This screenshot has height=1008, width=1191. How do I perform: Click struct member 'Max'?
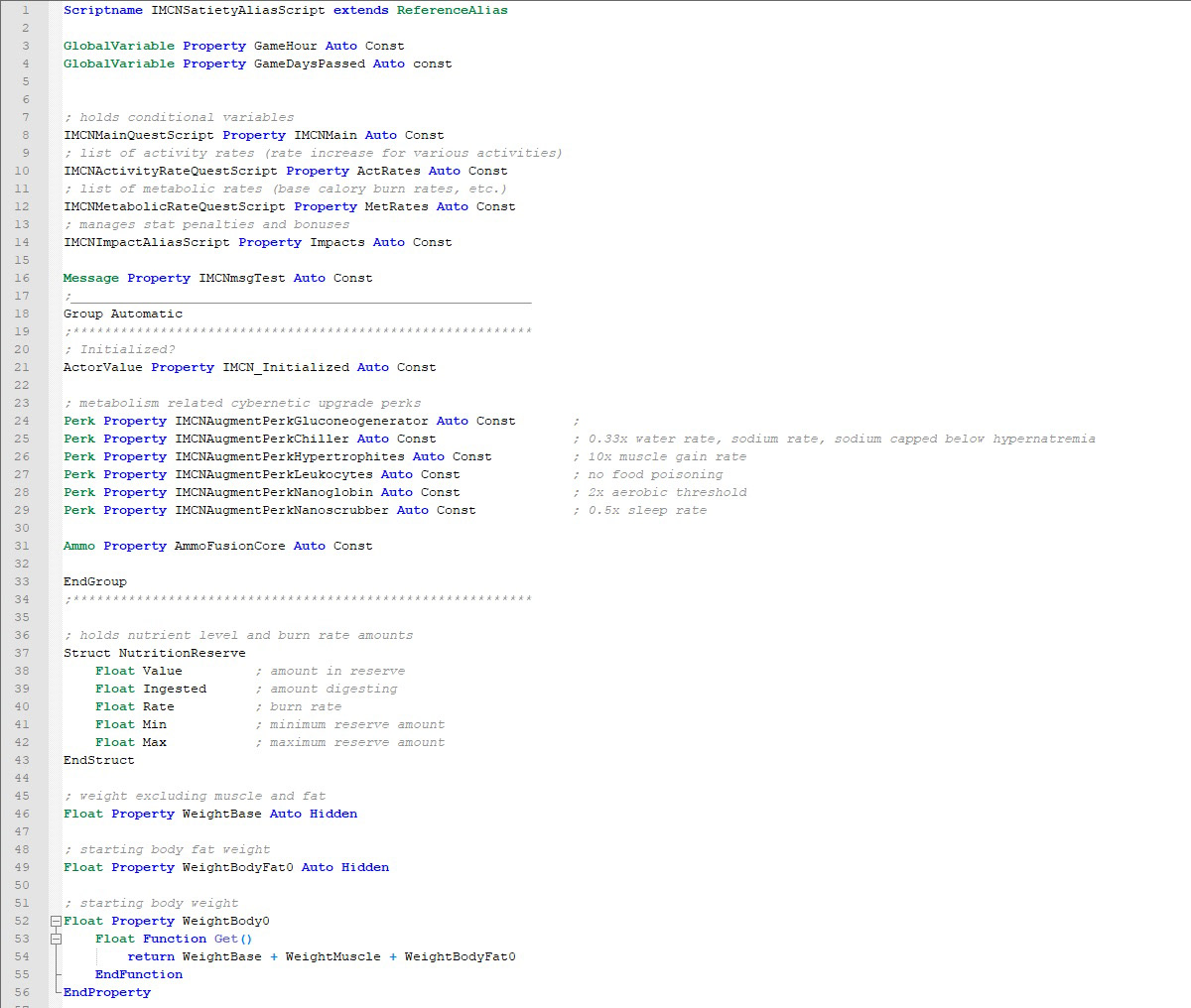tap(155, 742)
